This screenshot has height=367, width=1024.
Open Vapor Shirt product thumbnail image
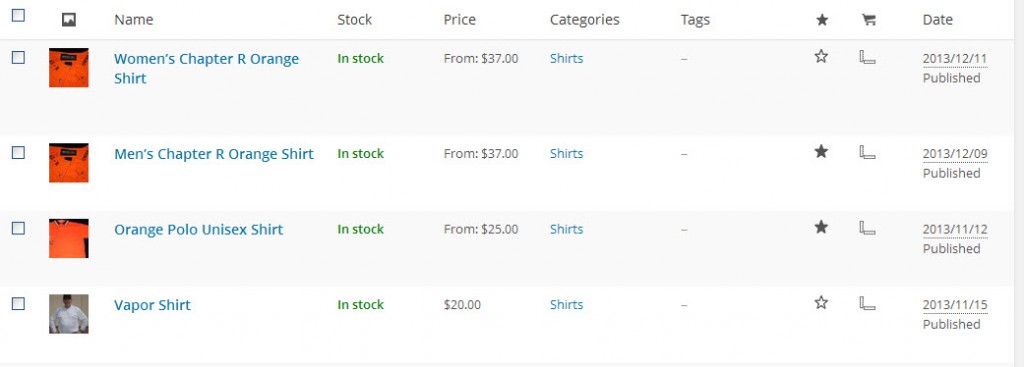69,314
